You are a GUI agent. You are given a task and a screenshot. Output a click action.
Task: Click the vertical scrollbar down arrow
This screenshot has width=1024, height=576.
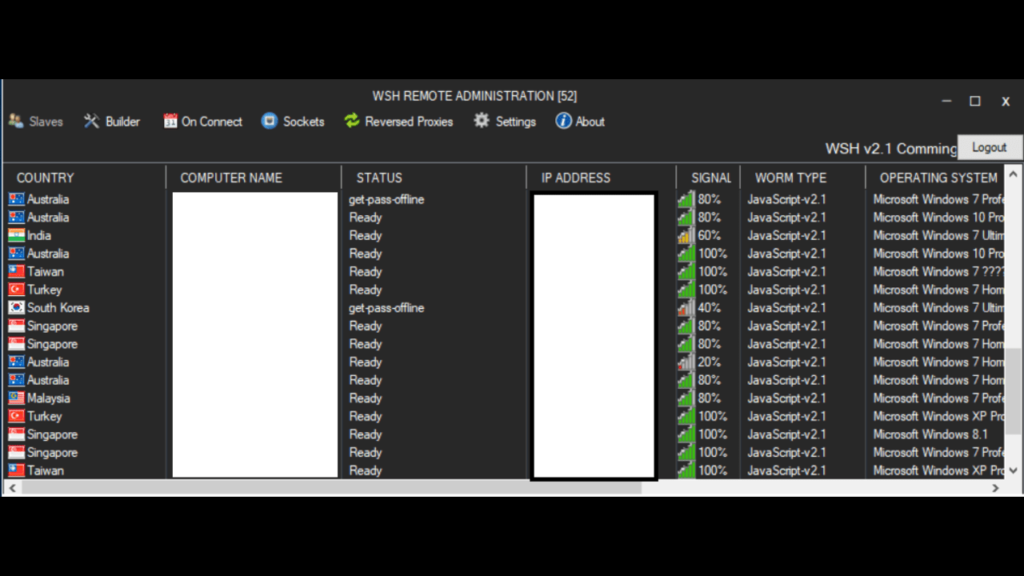click(1013, 470)
